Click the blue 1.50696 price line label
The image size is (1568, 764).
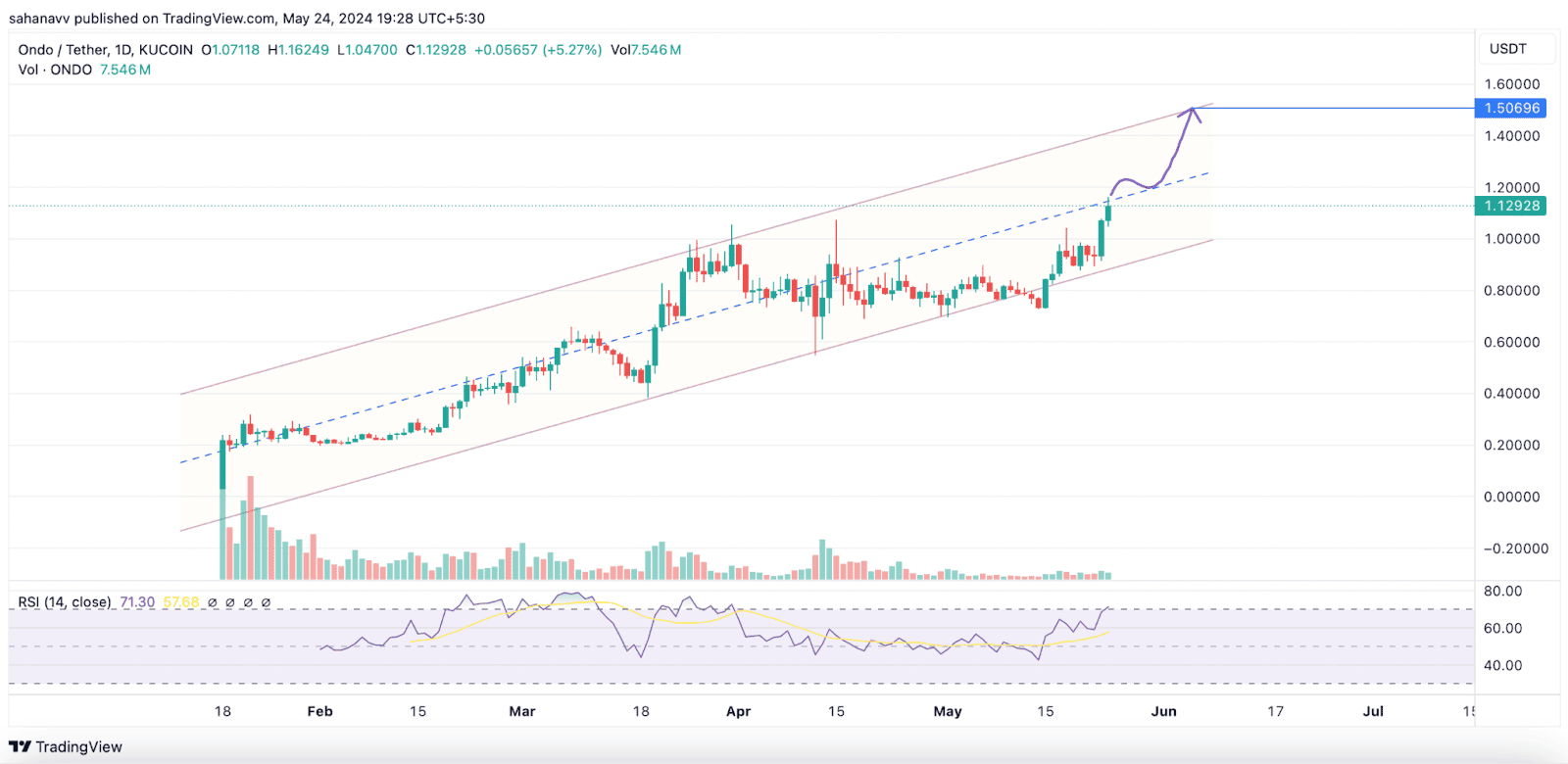1510,108
